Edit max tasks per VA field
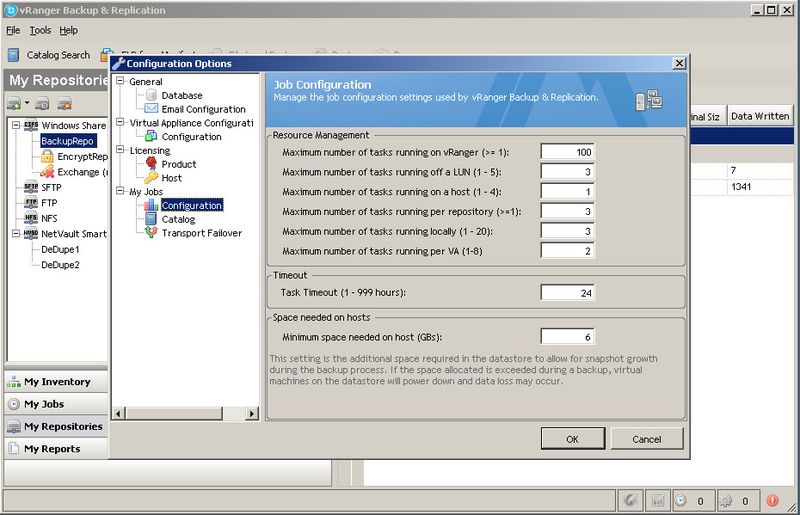 pos(567,251)
